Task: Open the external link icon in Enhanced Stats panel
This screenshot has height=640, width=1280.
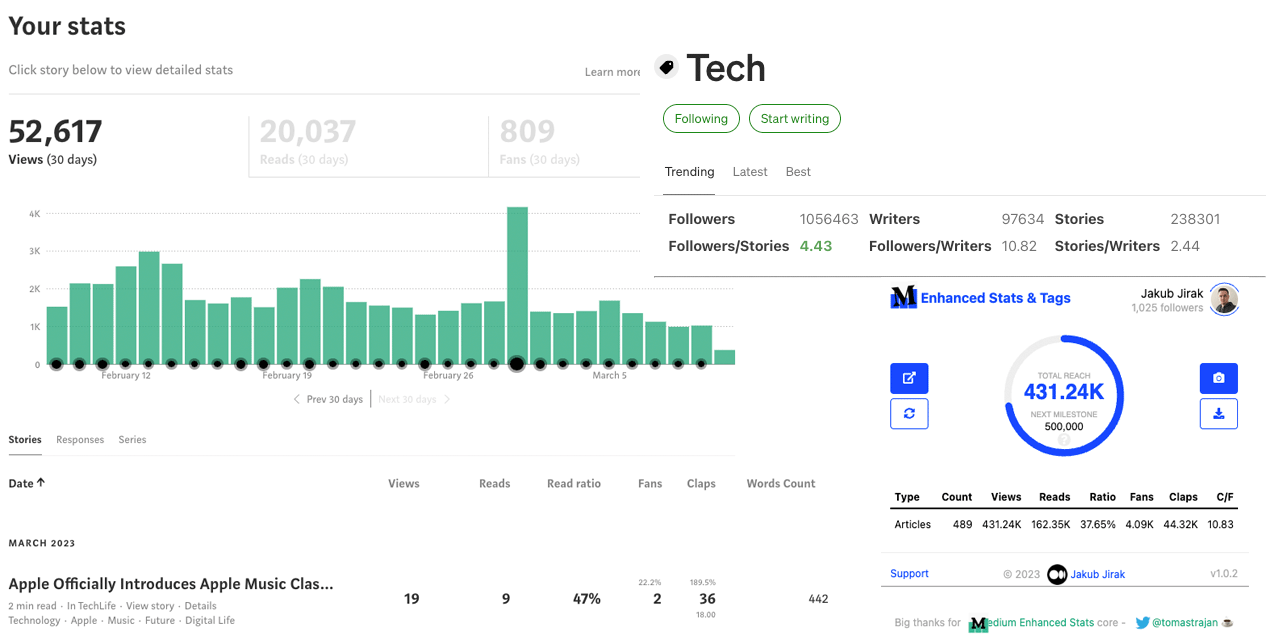Action: coord(909,378)
